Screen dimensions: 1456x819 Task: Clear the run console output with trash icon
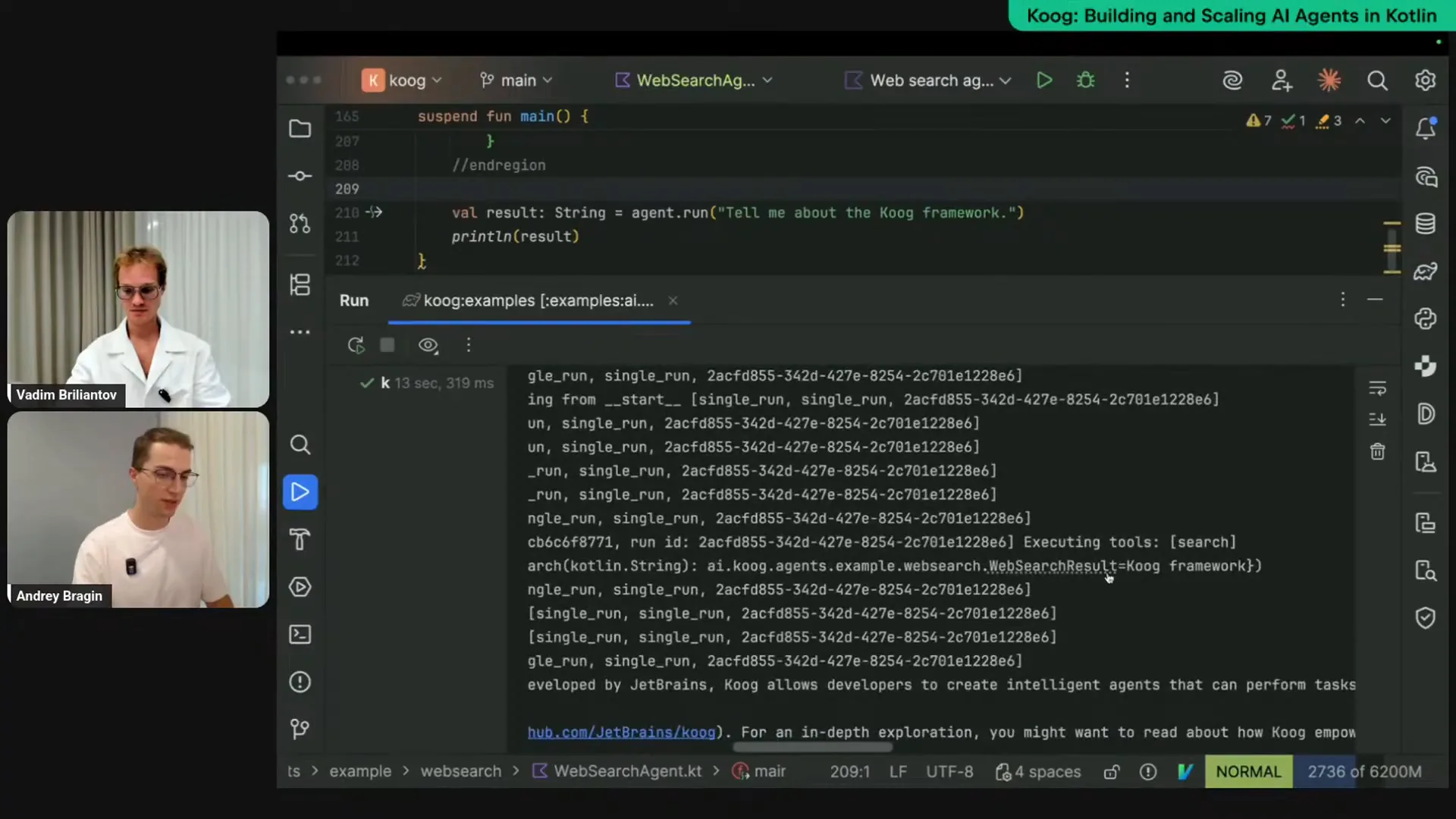tap(1378, 452)
